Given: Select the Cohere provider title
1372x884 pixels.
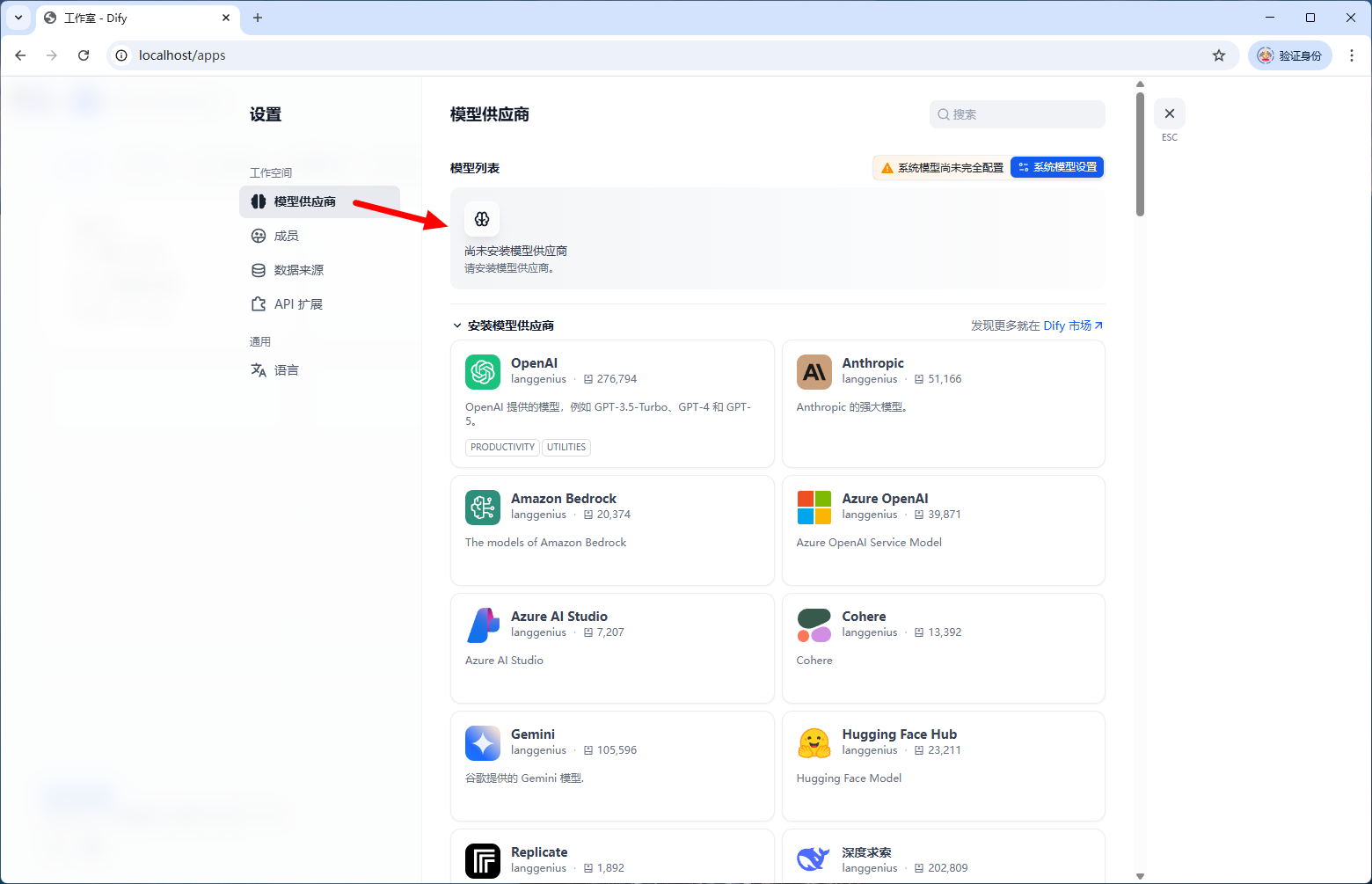Looking at the screenshot, I should [x=864, y=617].
